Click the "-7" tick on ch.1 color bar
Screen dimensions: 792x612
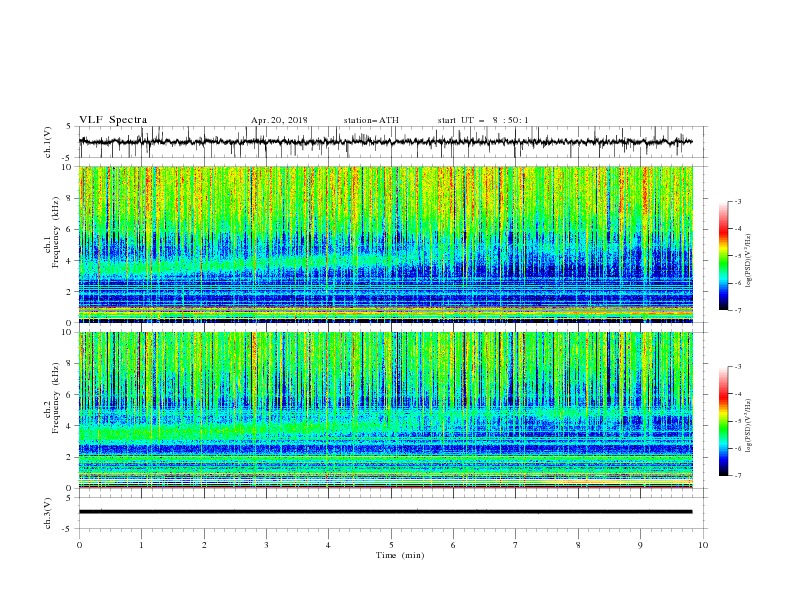[737, 310]
